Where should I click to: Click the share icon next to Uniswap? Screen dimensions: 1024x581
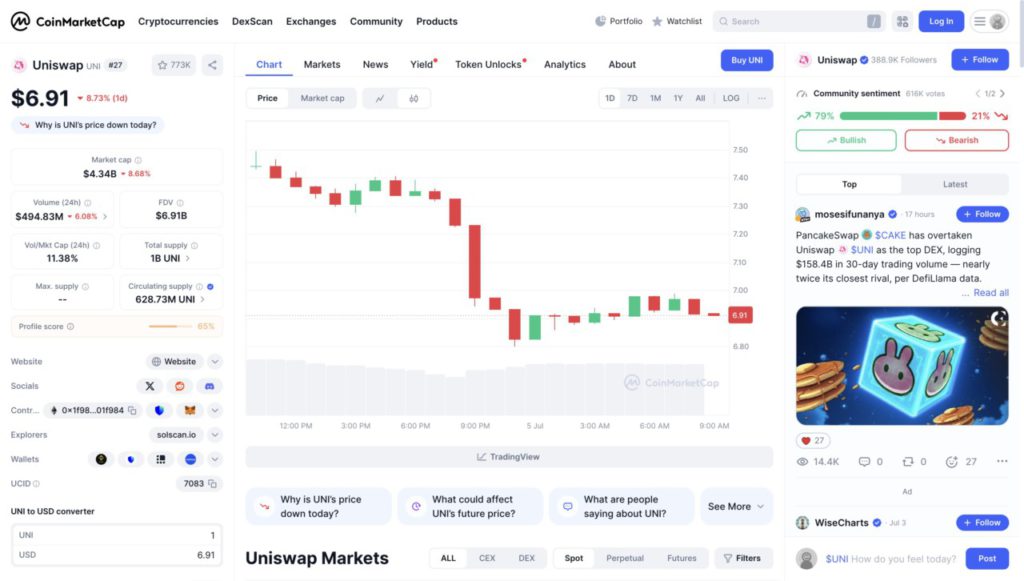coord(212,65)
